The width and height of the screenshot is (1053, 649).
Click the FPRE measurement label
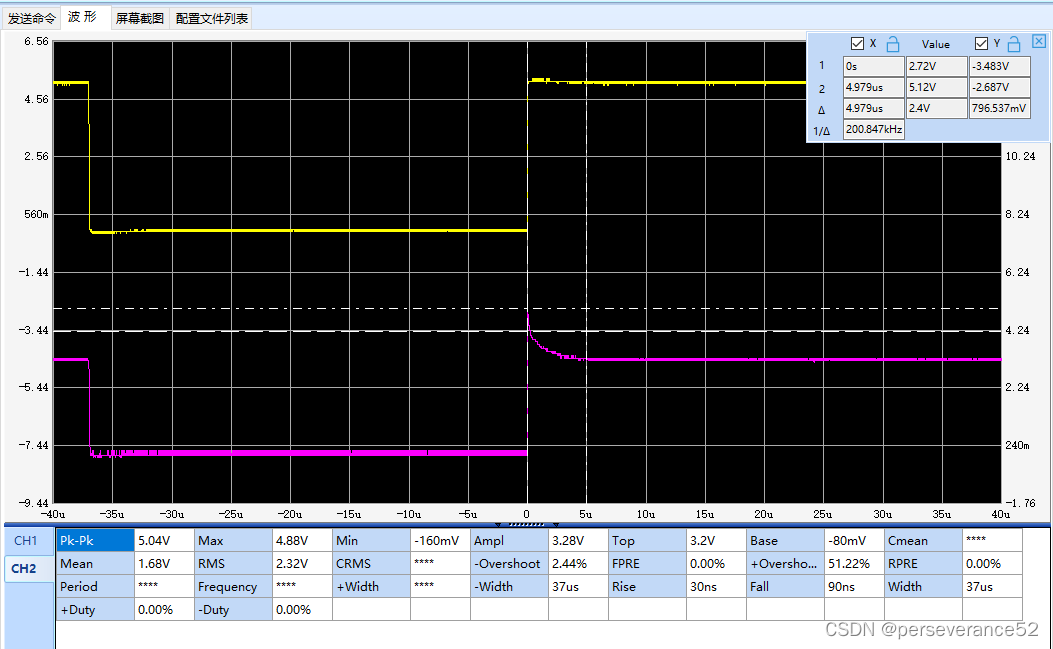(x=647, y=563)
